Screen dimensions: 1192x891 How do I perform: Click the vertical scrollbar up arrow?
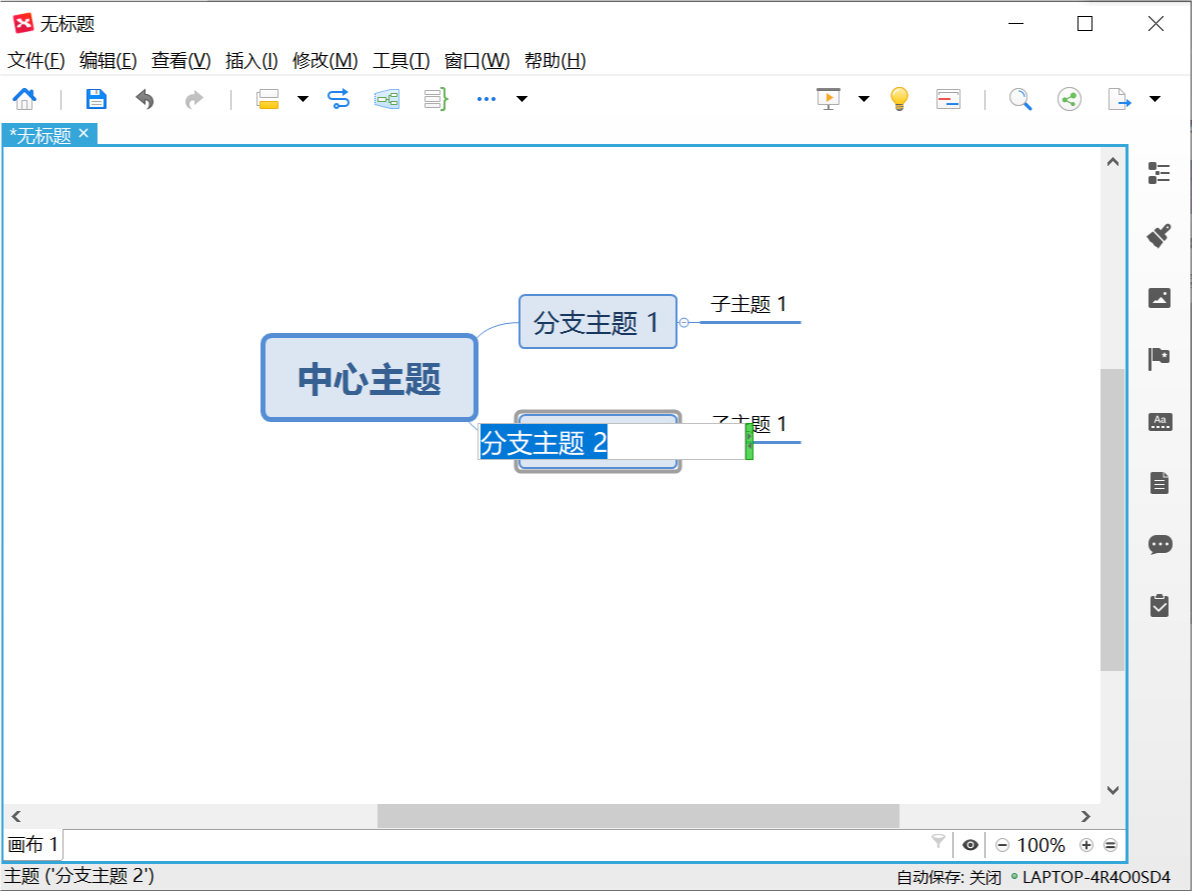point(1113,162)
